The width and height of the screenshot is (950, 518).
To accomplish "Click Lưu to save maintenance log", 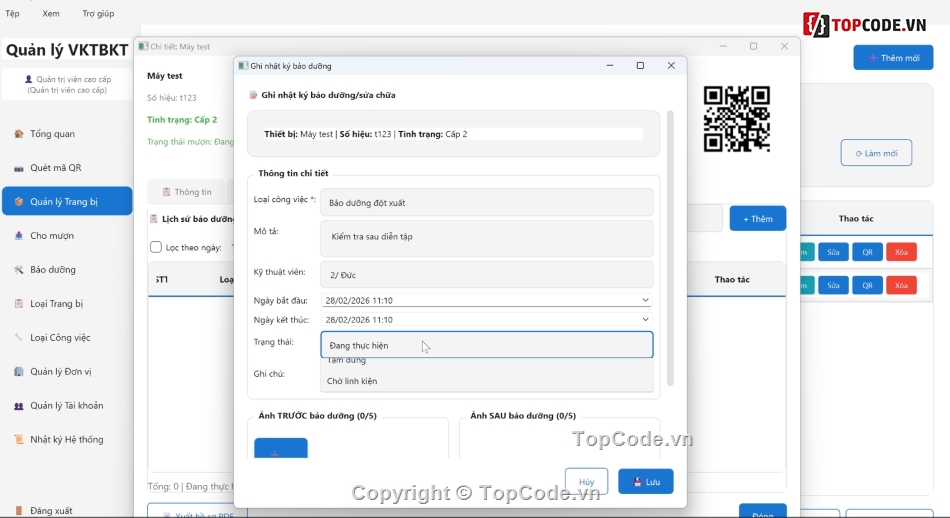I will (646, 482).
